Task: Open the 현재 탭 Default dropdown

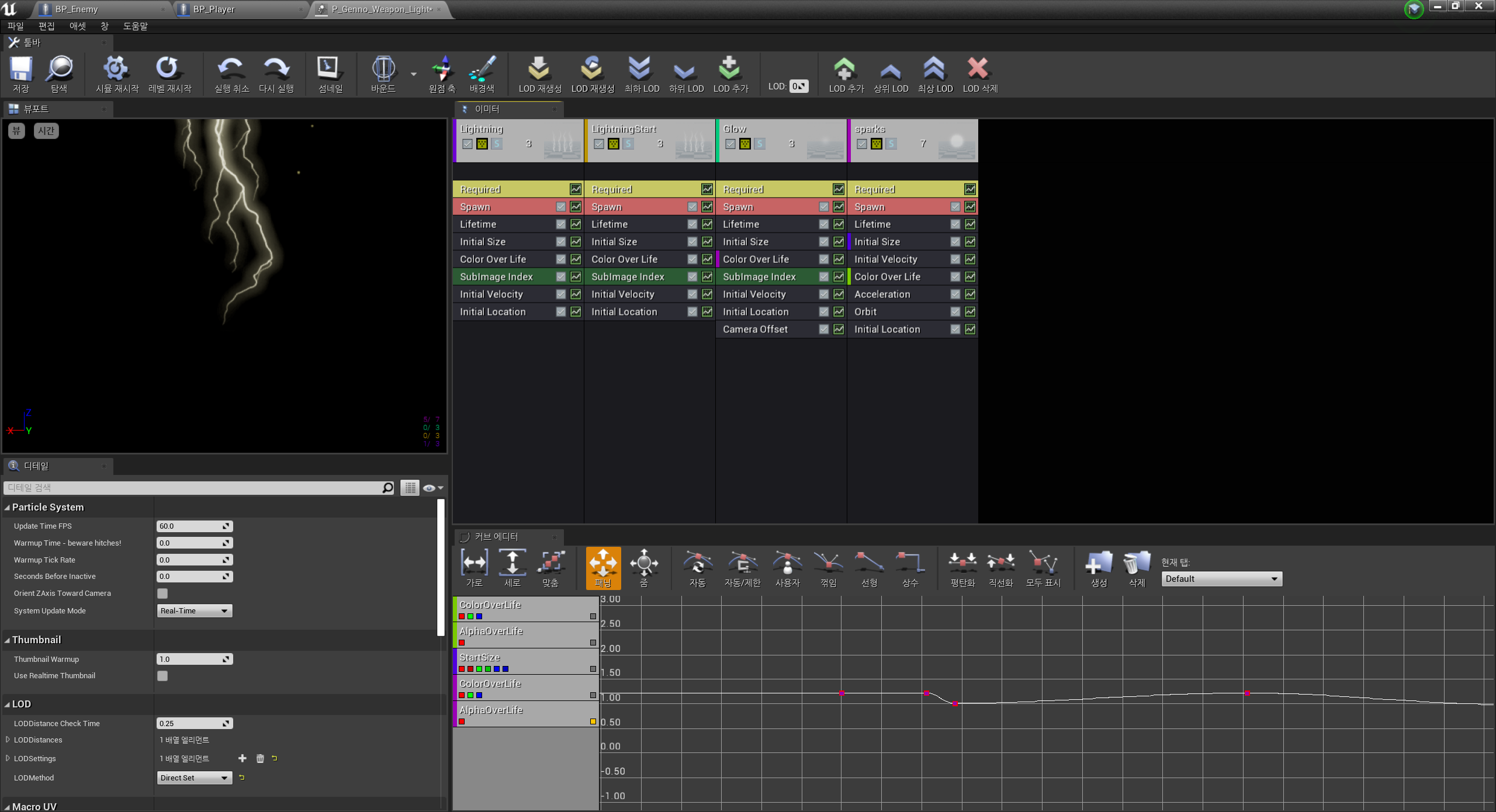Action: click(x=1221, y=579)
